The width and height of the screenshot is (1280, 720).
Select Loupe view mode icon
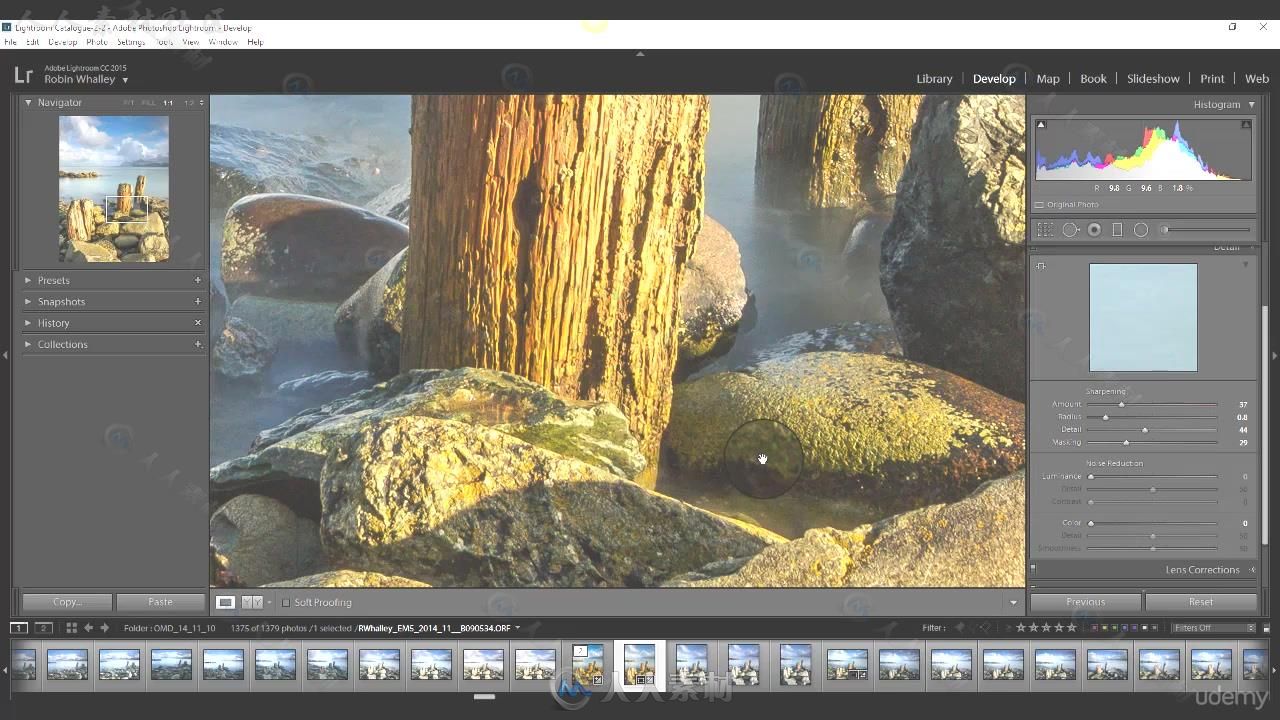[226, 602]
